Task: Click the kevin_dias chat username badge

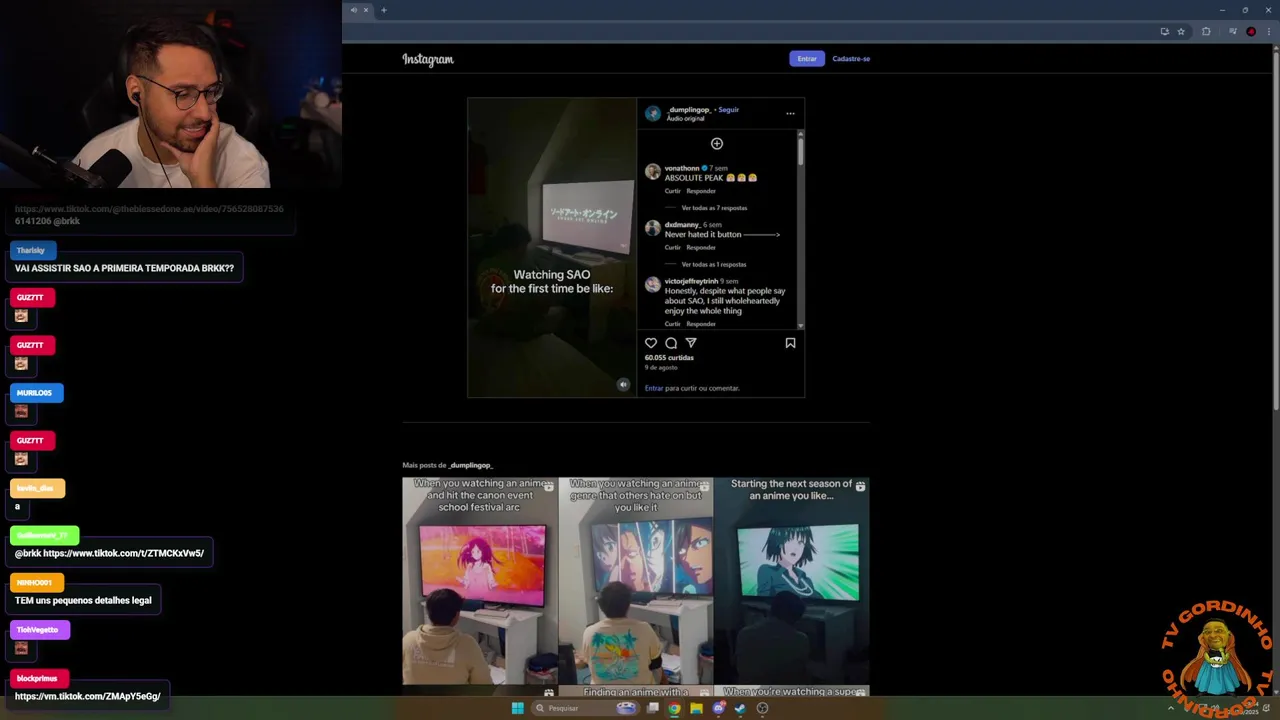Action: click(36, 488)
